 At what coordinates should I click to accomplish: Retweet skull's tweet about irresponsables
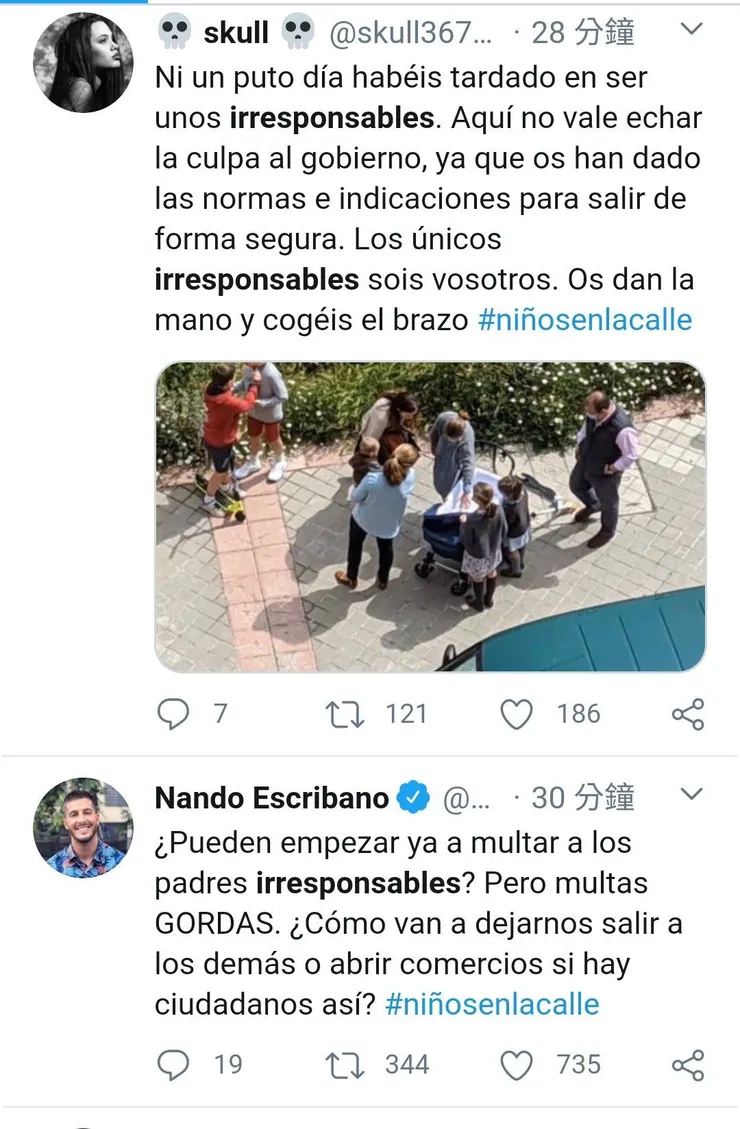coord(345,714)
